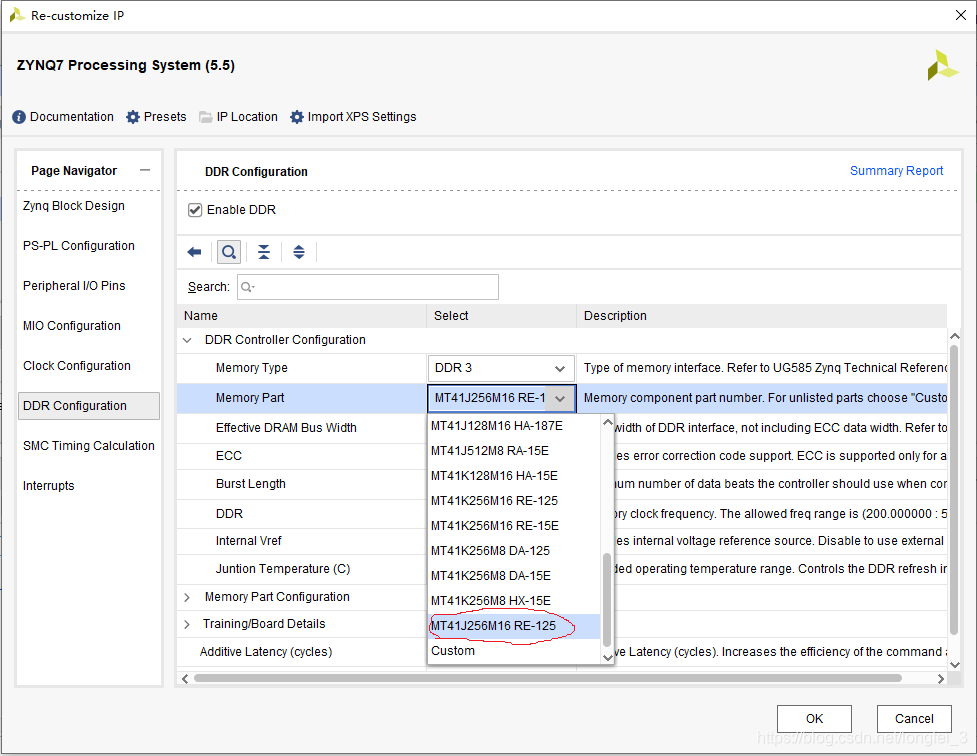Click Import XPS Settings gear
The image size is (977, 756).
tap(297, 117)
